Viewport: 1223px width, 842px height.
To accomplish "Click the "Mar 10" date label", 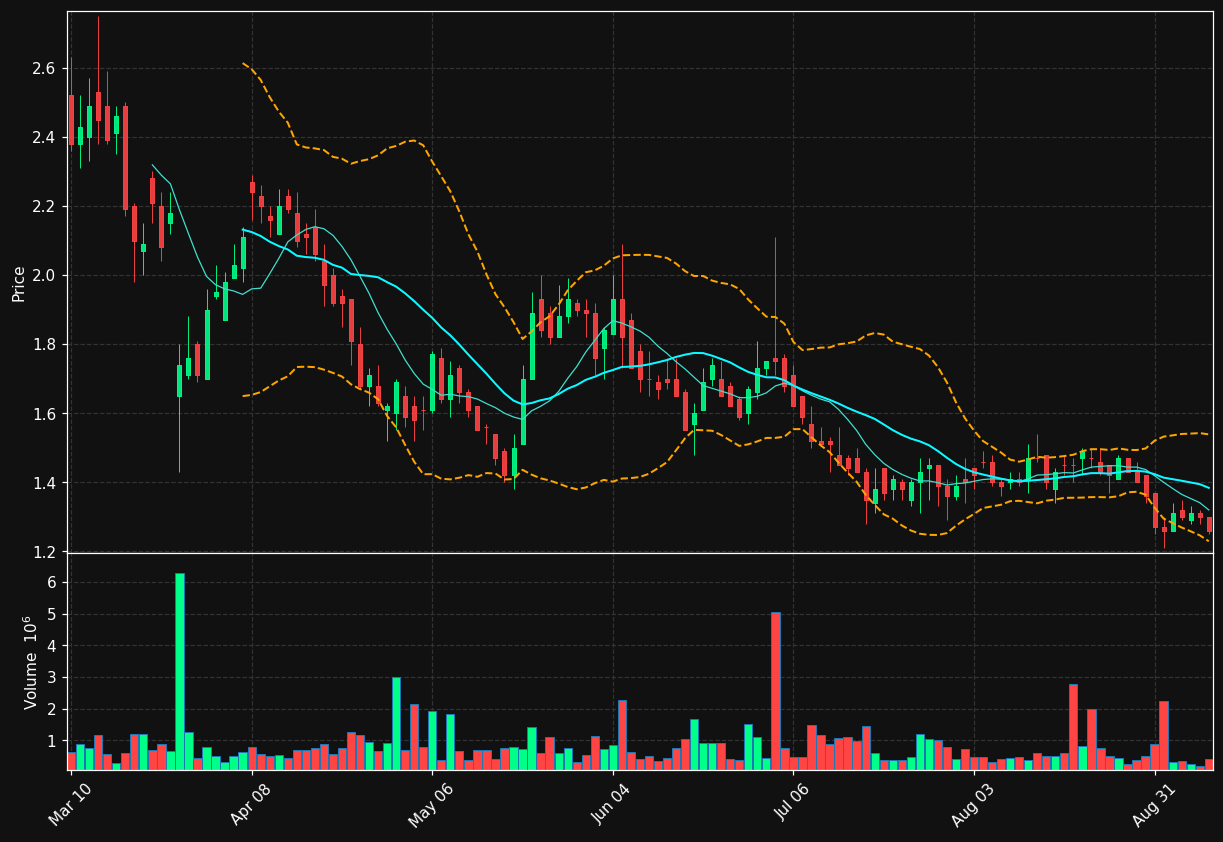I will 69,803.
